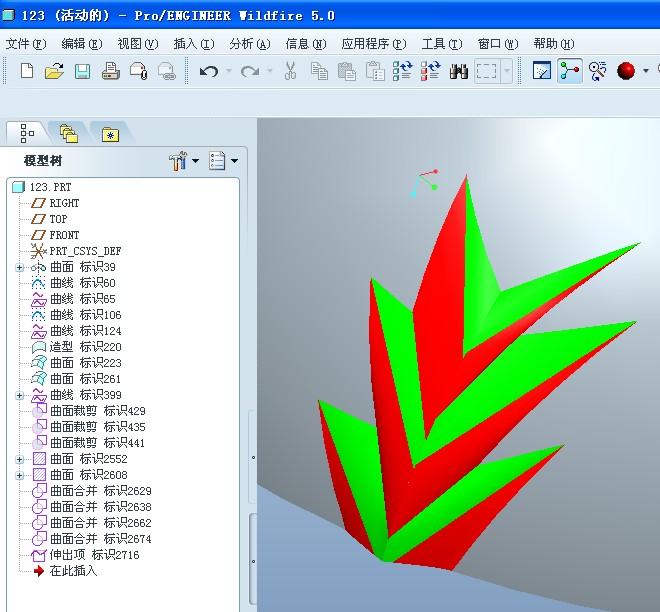Viewport: 660px width, 612px height.
Task: Select 曲线 标识124 feature
Action: [x=76, y=331]
